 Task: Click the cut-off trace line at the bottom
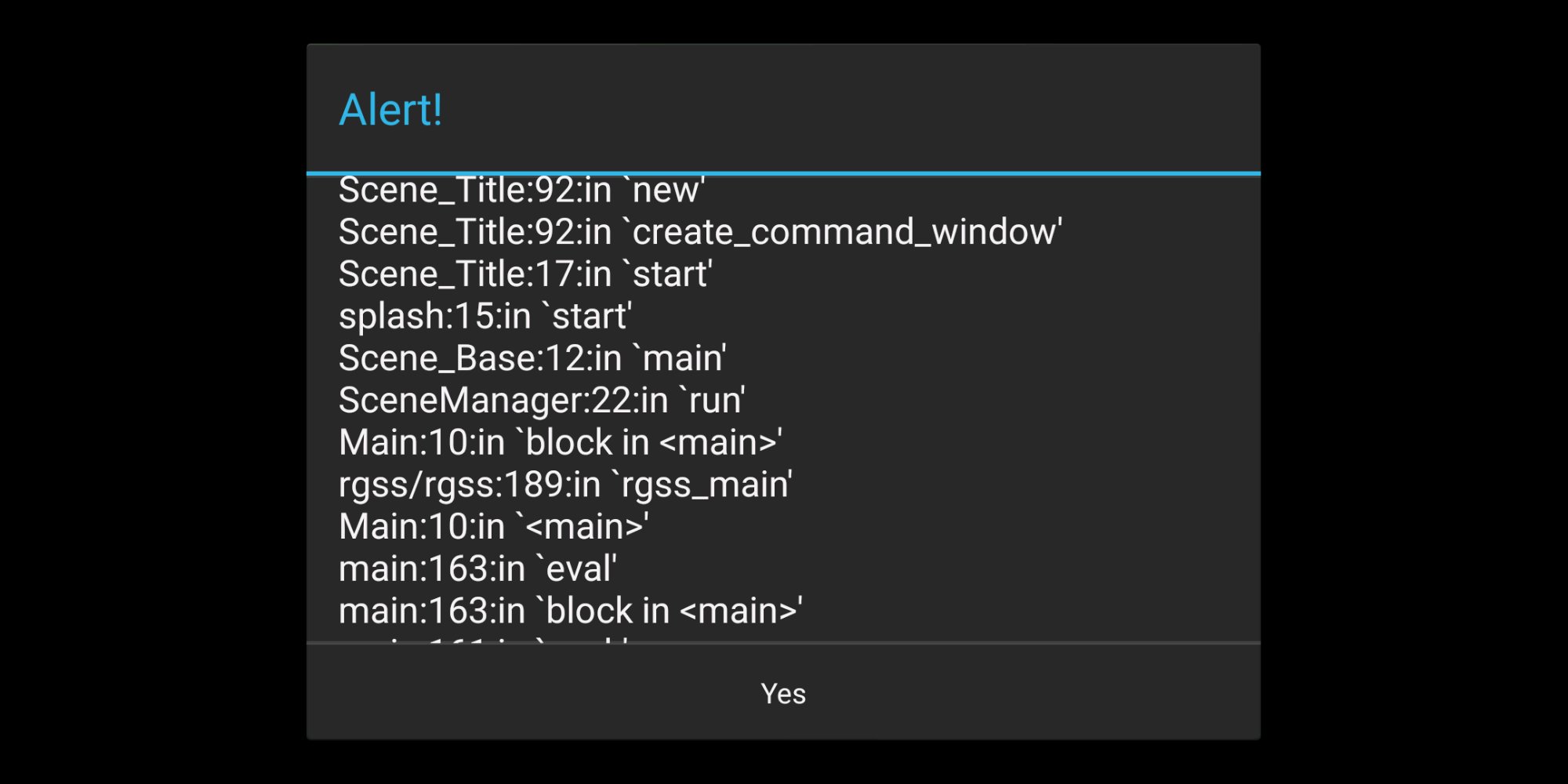click(x=484, y=639)
